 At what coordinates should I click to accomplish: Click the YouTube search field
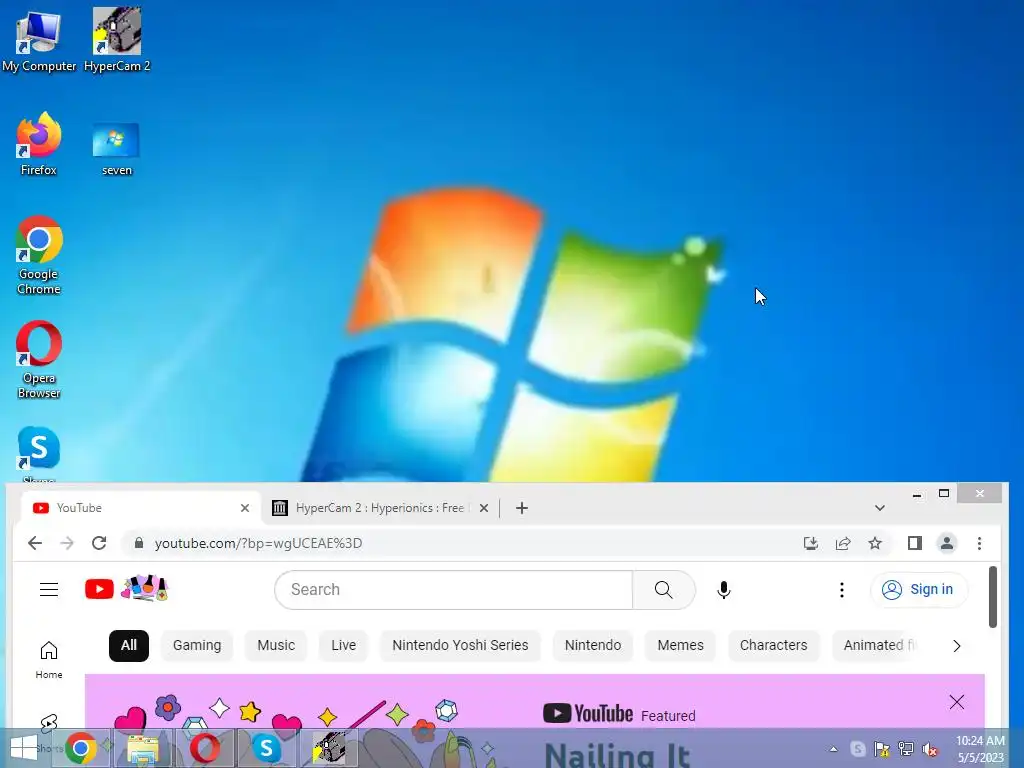(x=454, y=590)
